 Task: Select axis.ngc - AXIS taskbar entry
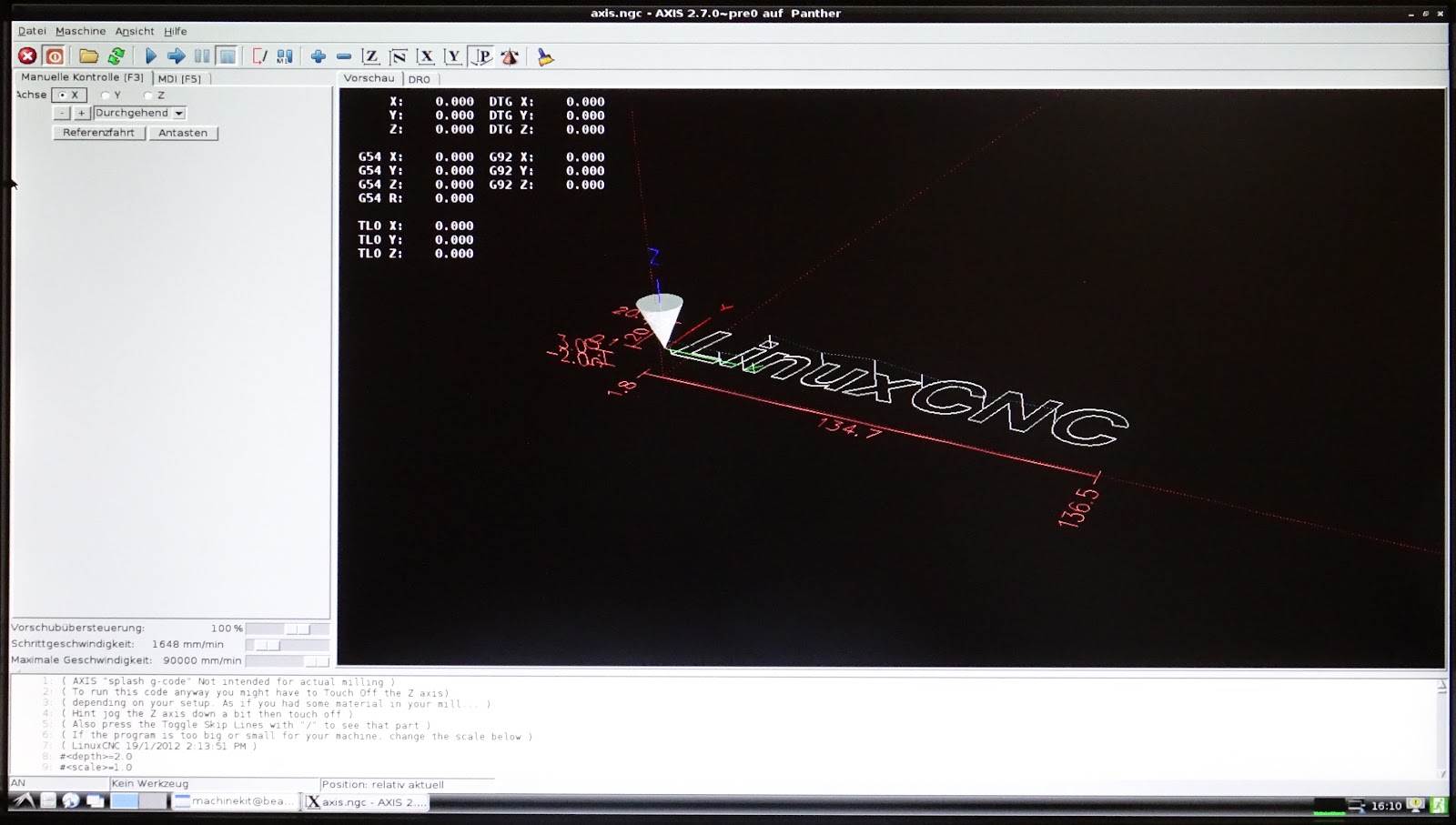click(366, 802)
